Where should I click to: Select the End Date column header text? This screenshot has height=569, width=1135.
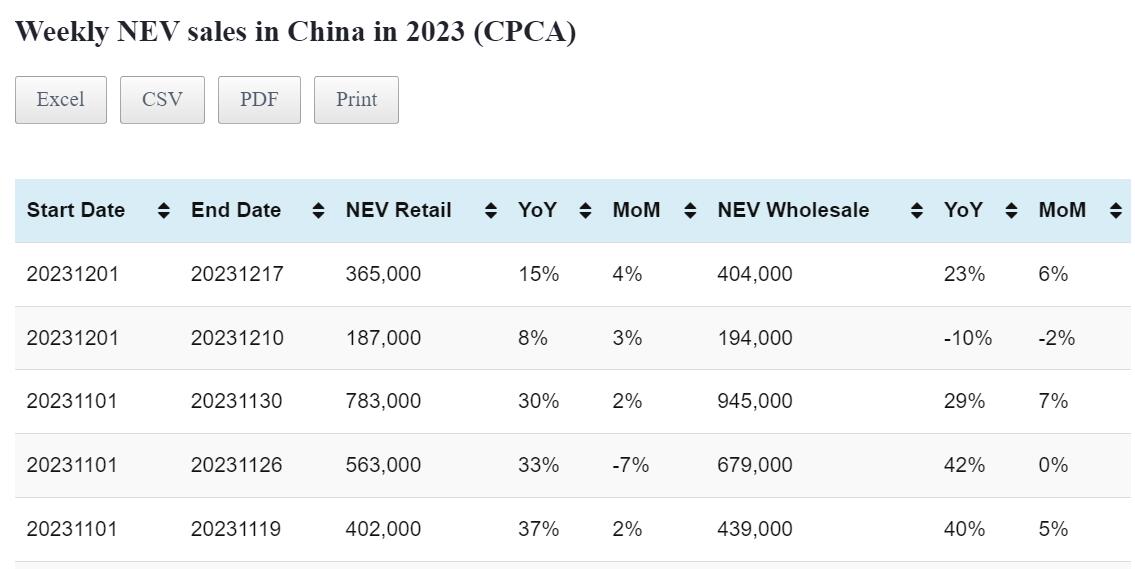pos(236,211)
